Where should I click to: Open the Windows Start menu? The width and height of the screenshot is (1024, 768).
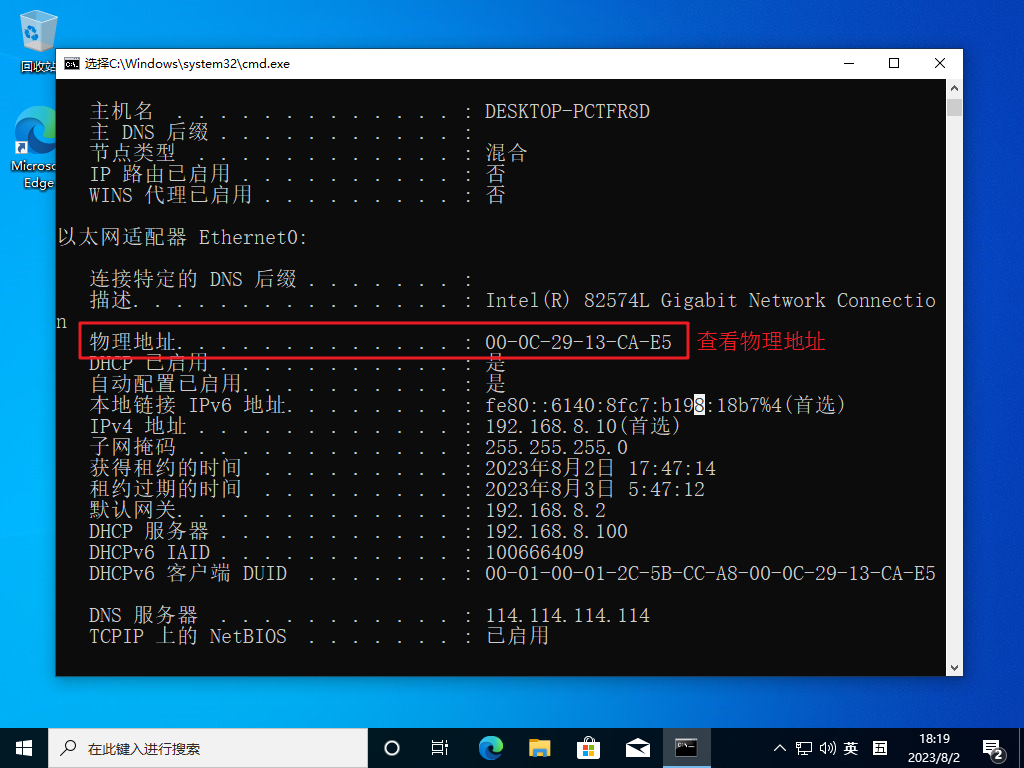(x=24, y=748)
